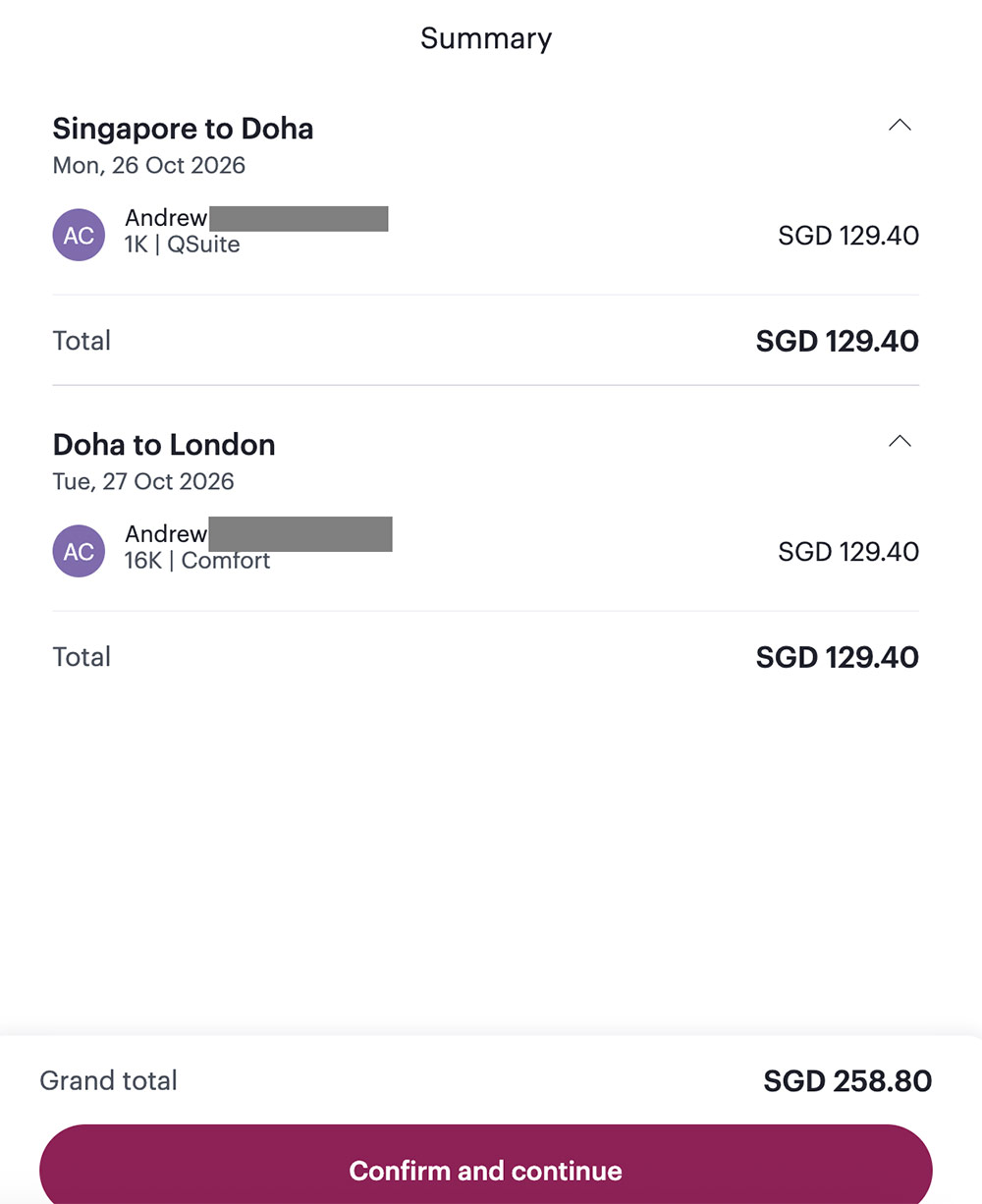
Task: Click the Total label under Doha to London
Action: click(82, 657)
